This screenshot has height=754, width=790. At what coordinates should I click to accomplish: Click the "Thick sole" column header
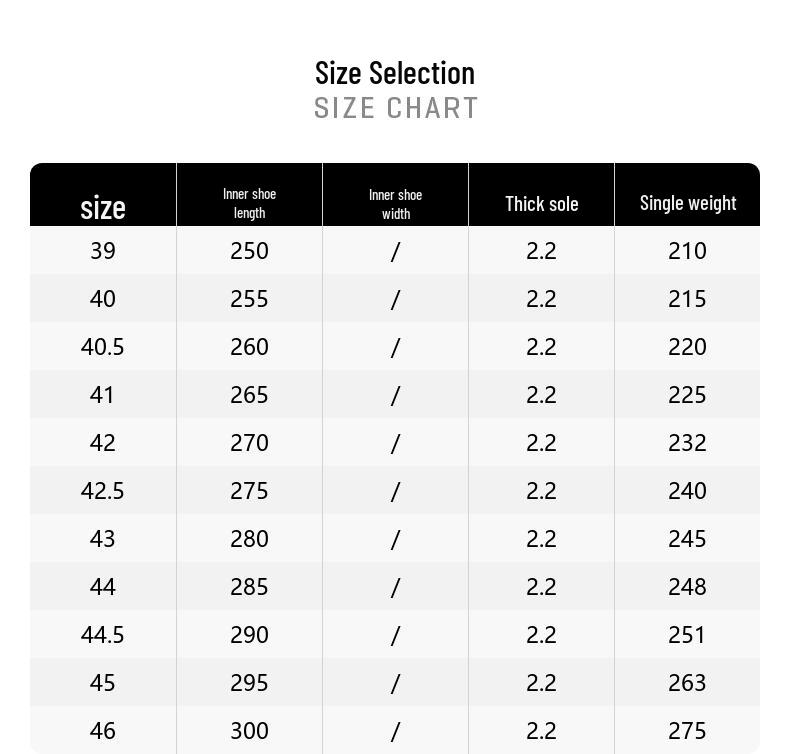(x=541, y=204)
